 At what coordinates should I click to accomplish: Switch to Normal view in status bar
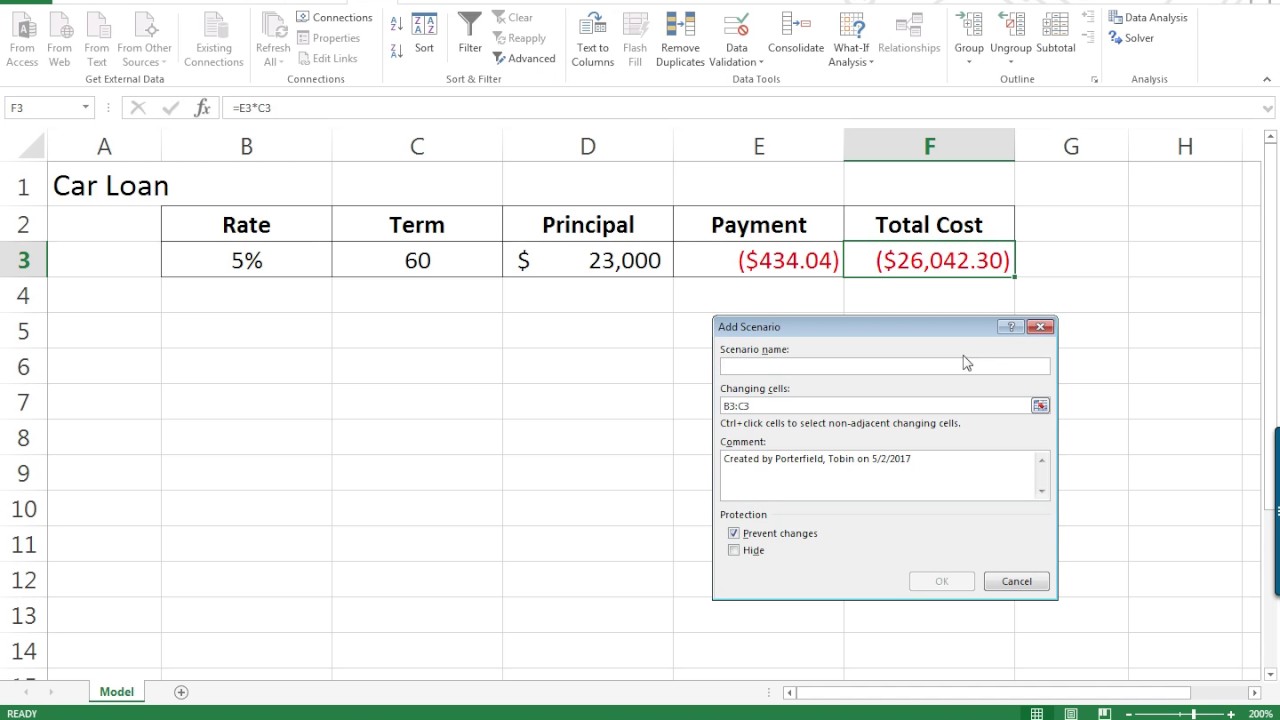1037,713
